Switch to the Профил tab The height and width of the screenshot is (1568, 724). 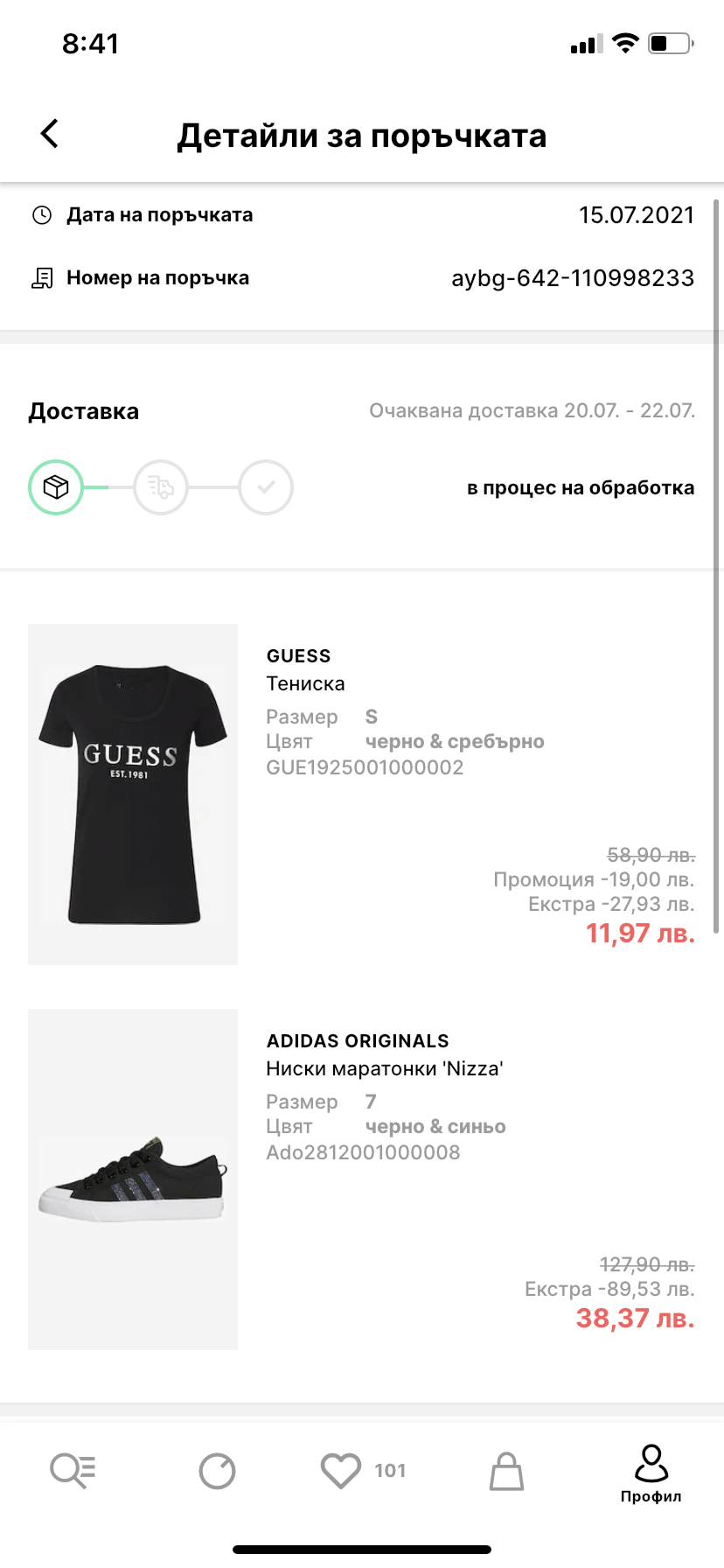(x=651, y=1473)
